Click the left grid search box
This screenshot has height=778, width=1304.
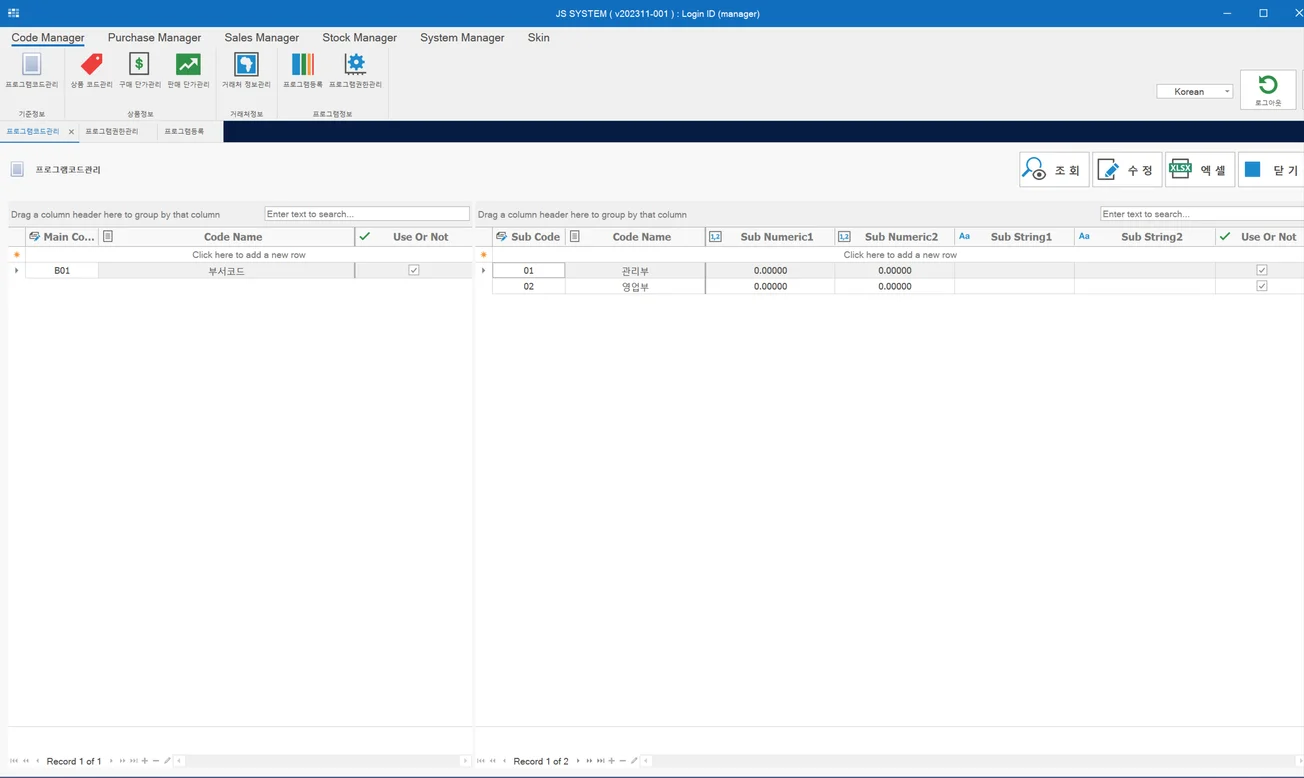(x=367, y=214)
